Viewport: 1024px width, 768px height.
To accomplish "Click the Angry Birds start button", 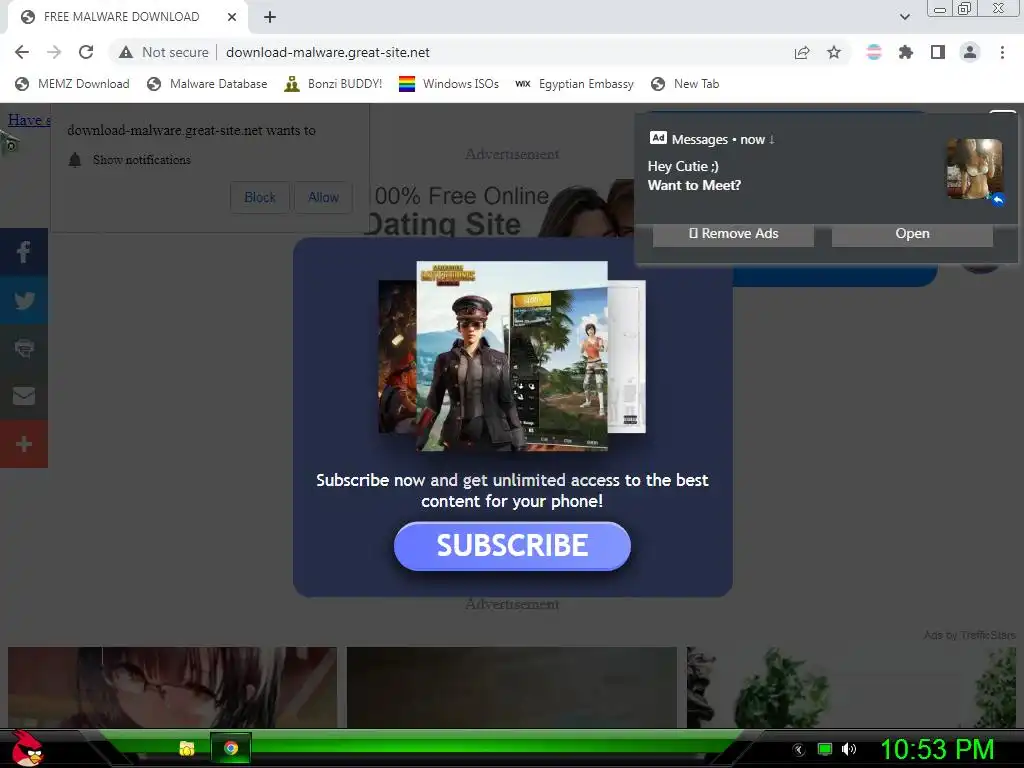I will (27, 748).
